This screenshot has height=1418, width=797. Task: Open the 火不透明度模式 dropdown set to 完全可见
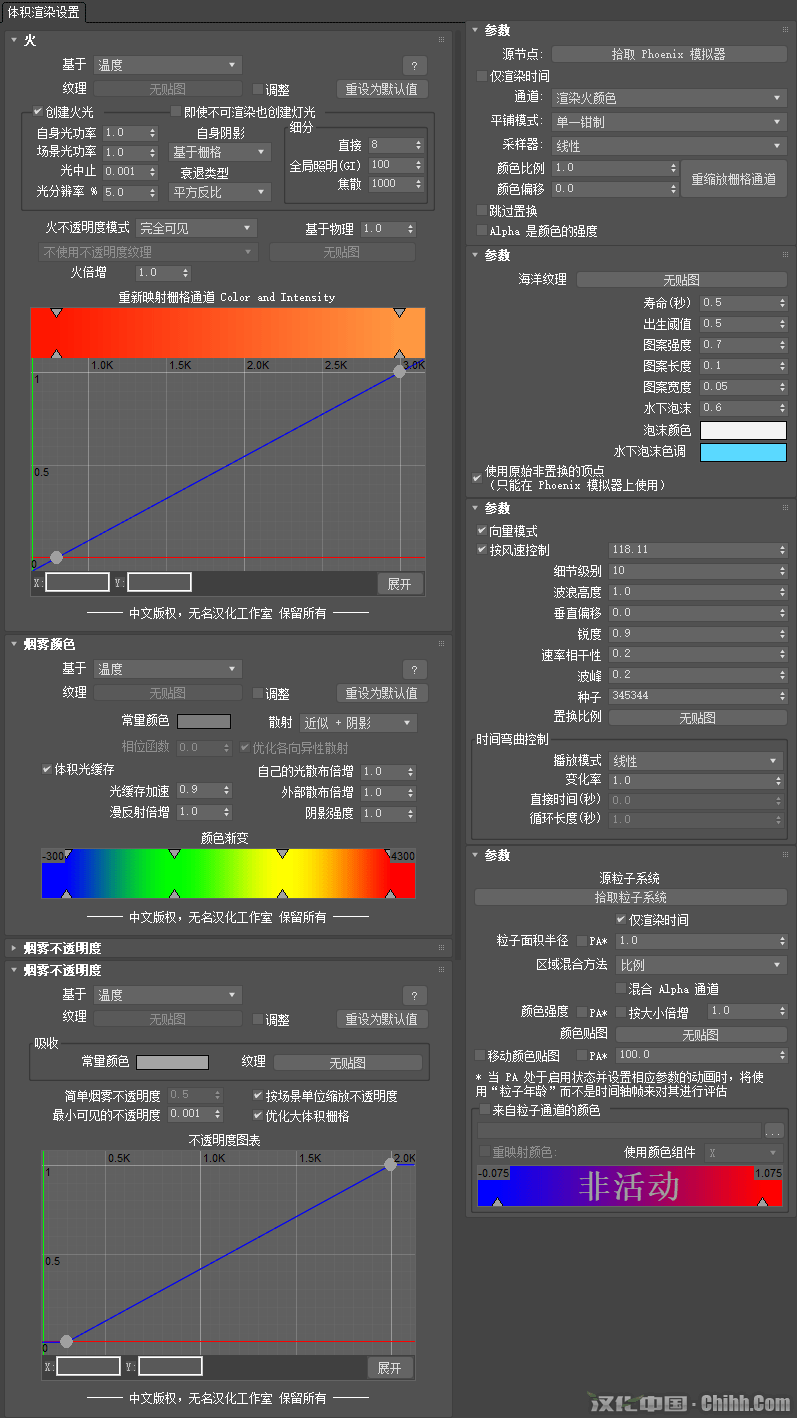[x=196, y=229]
